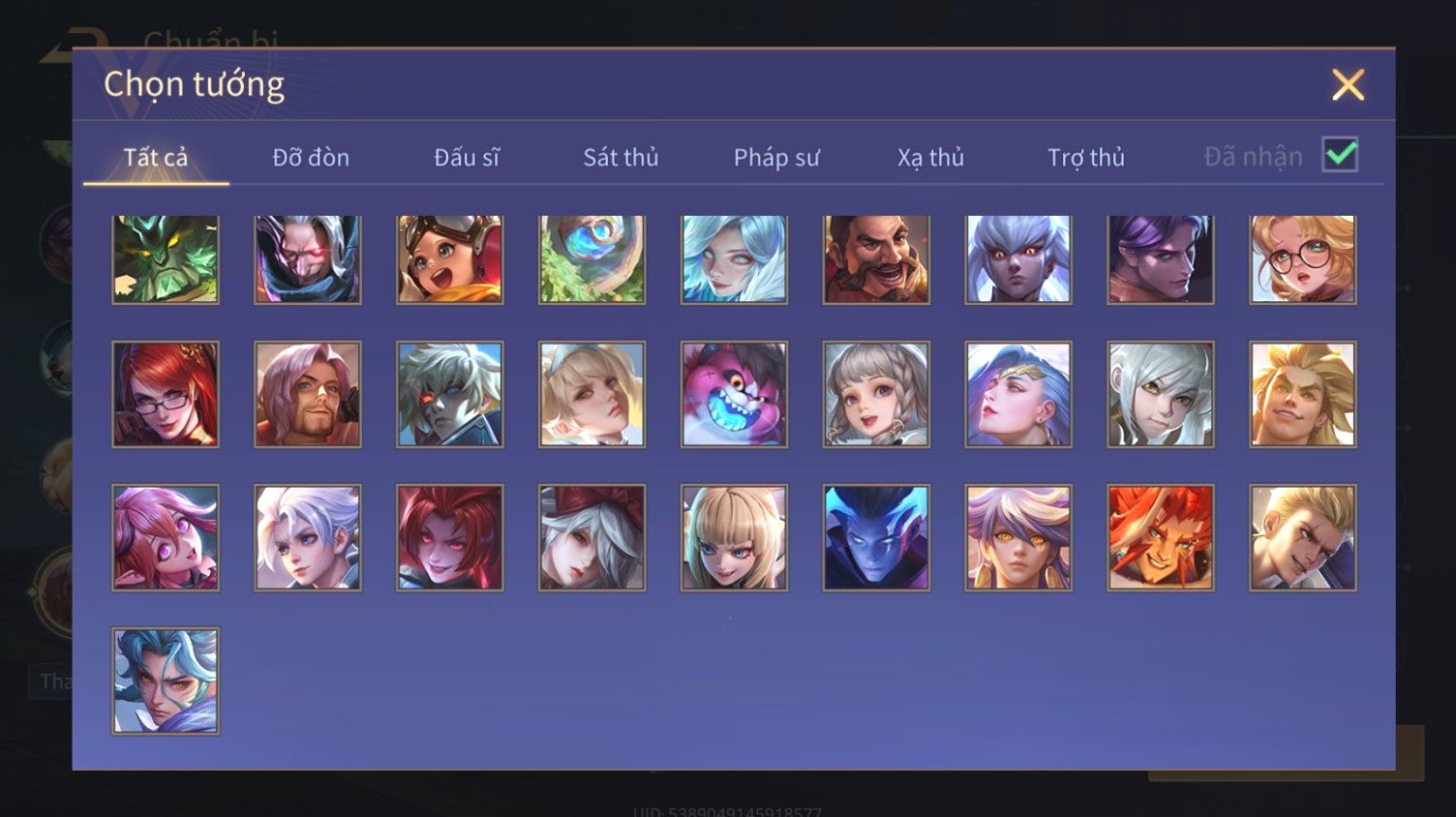This screenshot has height=817, width=1456.
Task: Pick the orange fiery-haired hero portrait
Action: 1161,537
